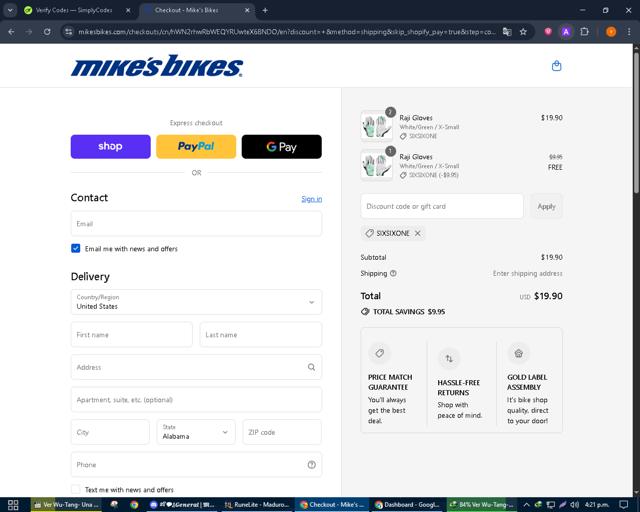Viewport: 640px width, 512px height.
Task: Remove the SIXSIXONE discount code
Action: click(418, 233)
